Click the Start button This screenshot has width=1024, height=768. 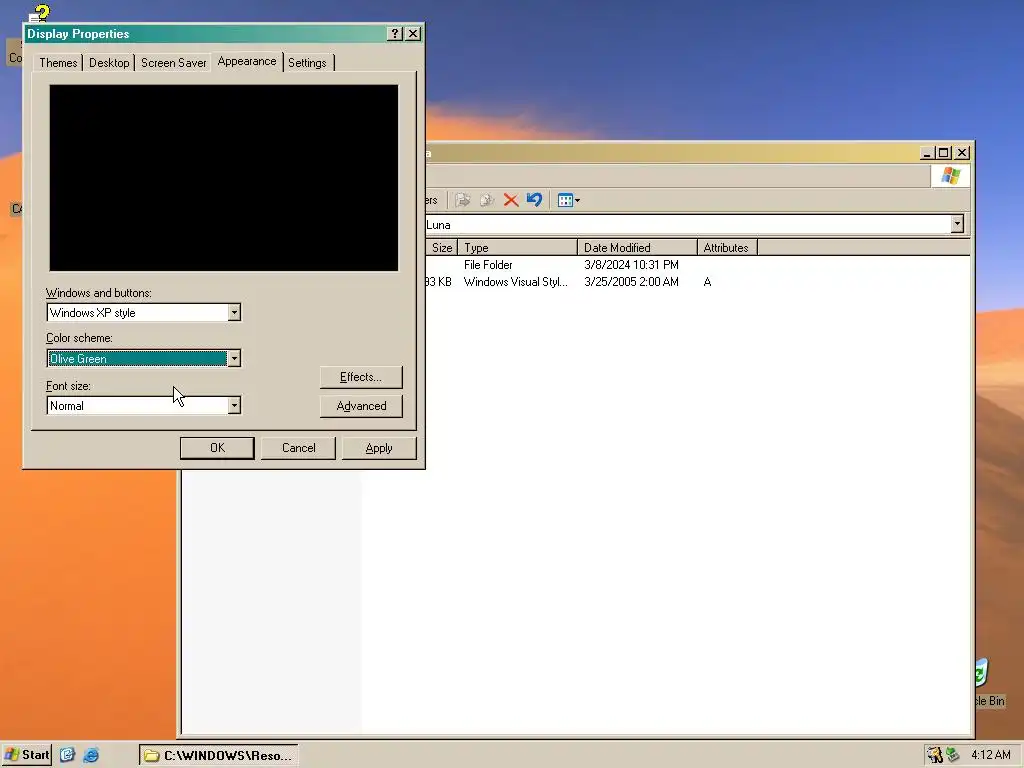tap(27, 755)
